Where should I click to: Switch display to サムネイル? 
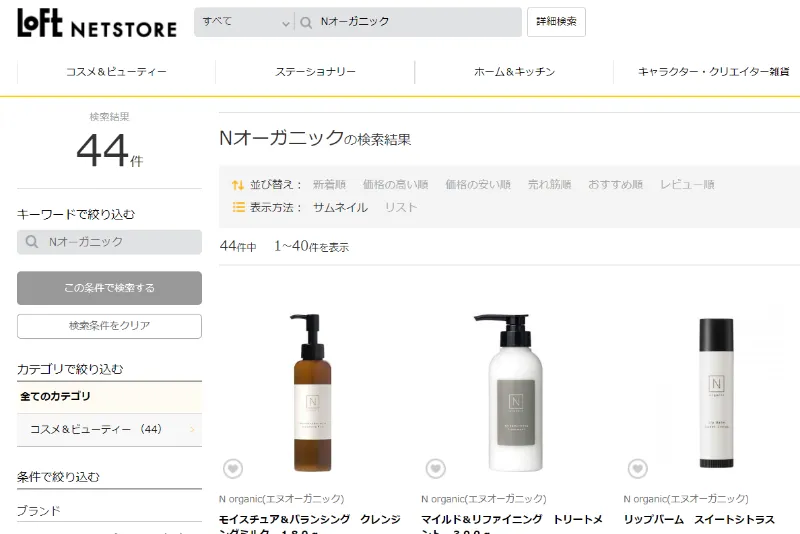[340, 208]
